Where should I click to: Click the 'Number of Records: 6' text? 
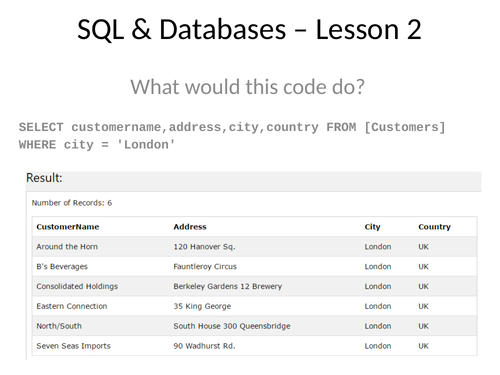[72, 203]
